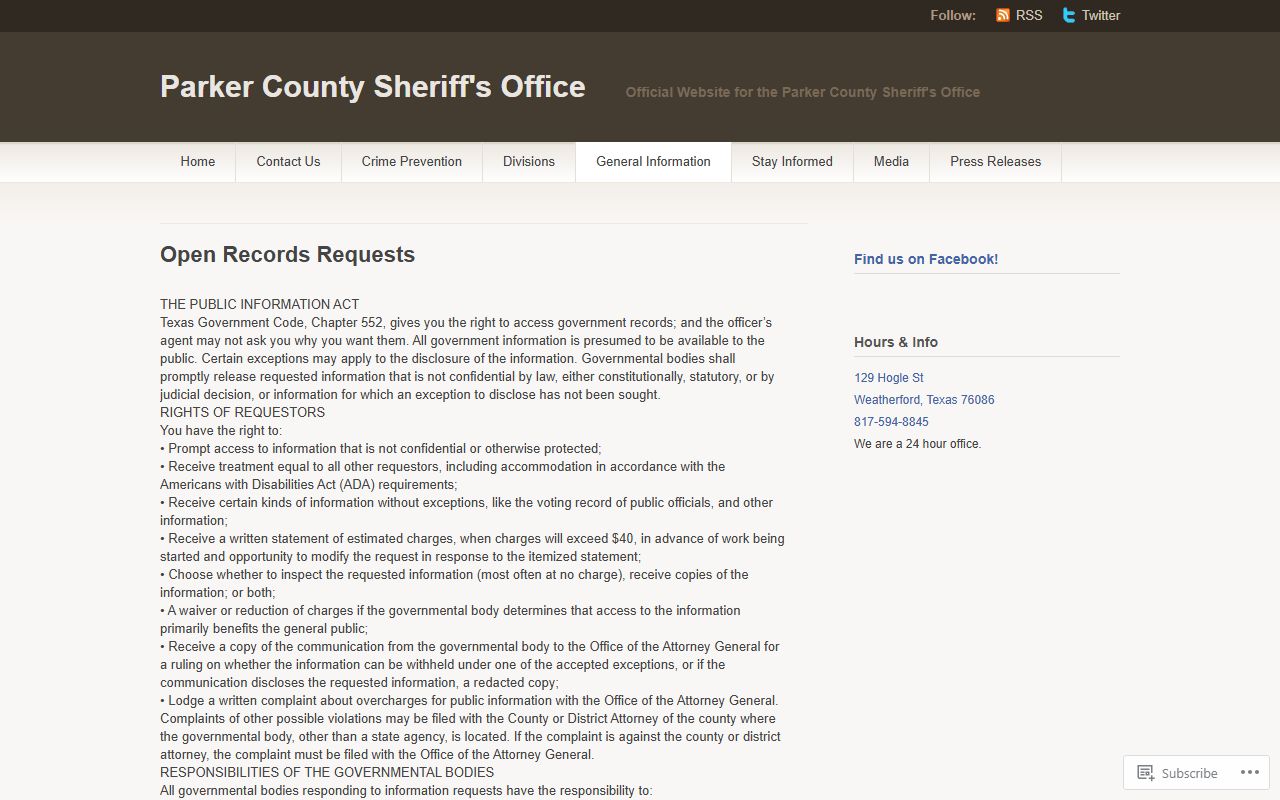
Task: Open the Stay Informed menu
Action: (x=792, y=162)
